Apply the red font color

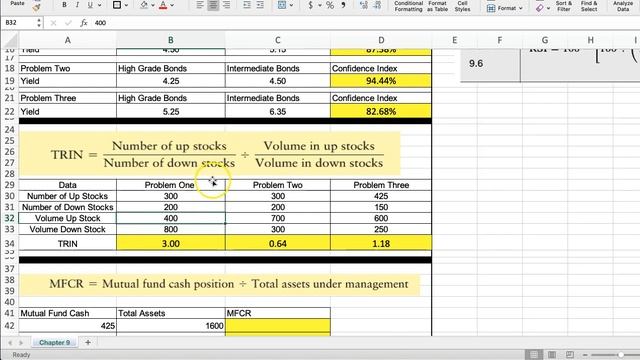[x=163, y=5]
